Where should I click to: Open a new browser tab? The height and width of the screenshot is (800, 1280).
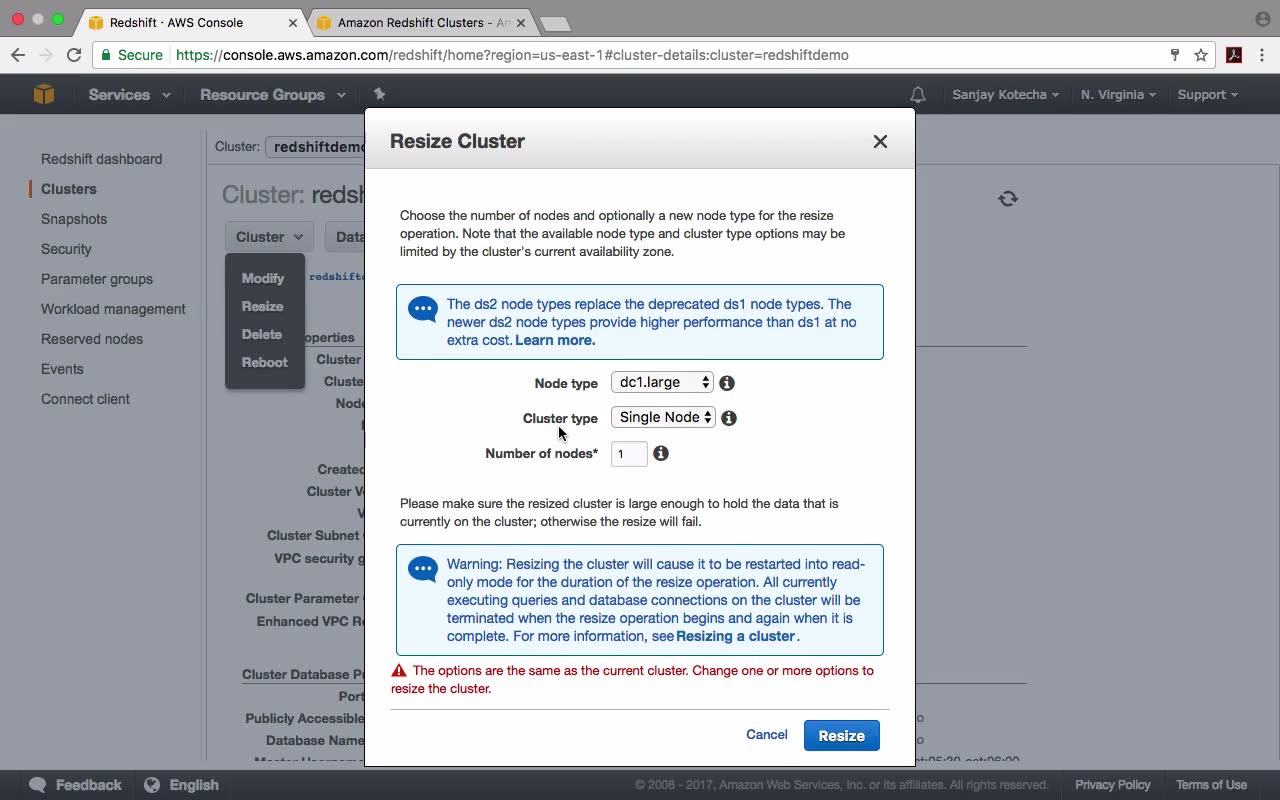(555, 24)
